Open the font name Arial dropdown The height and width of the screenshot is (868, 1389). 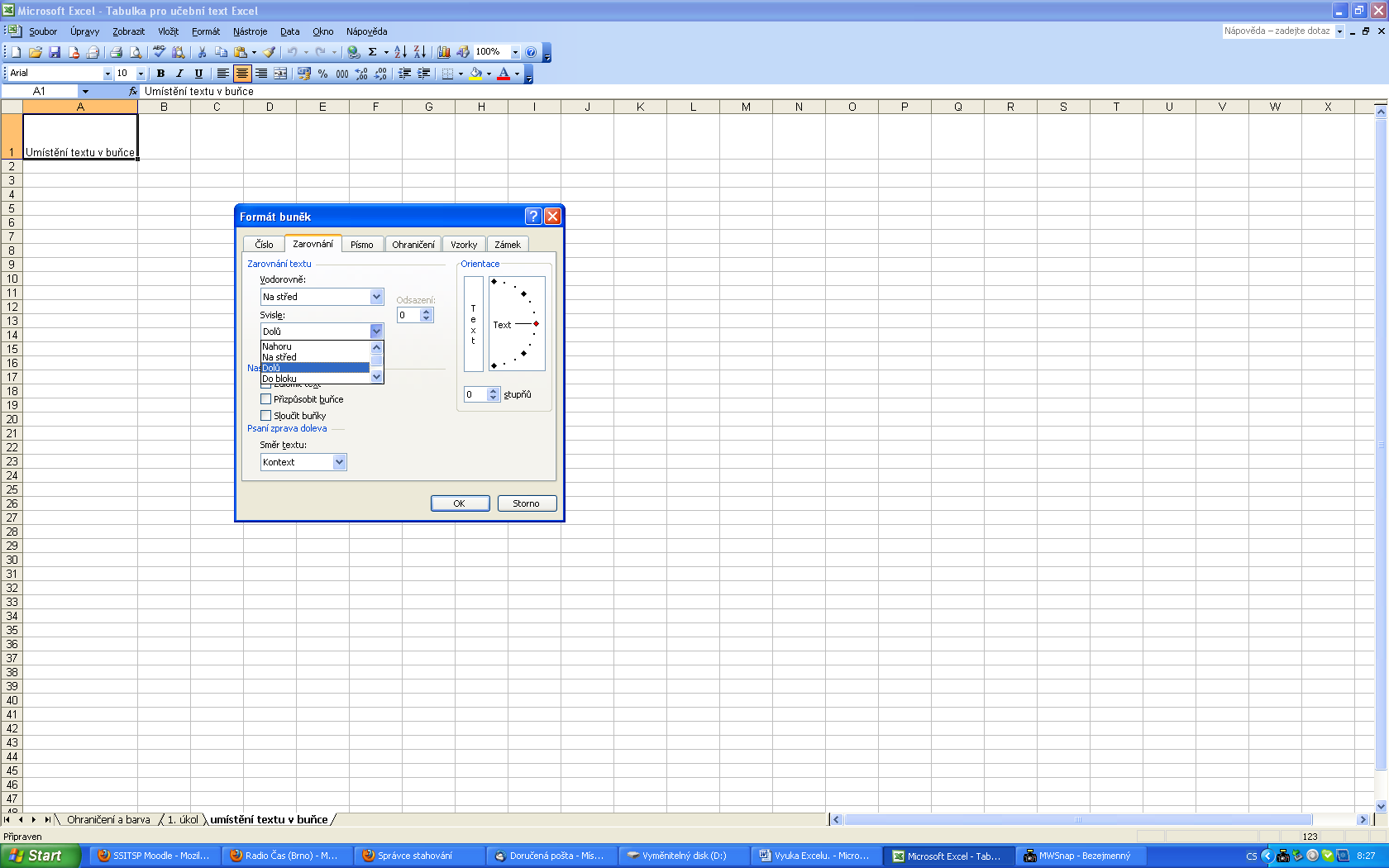point(107,74)
